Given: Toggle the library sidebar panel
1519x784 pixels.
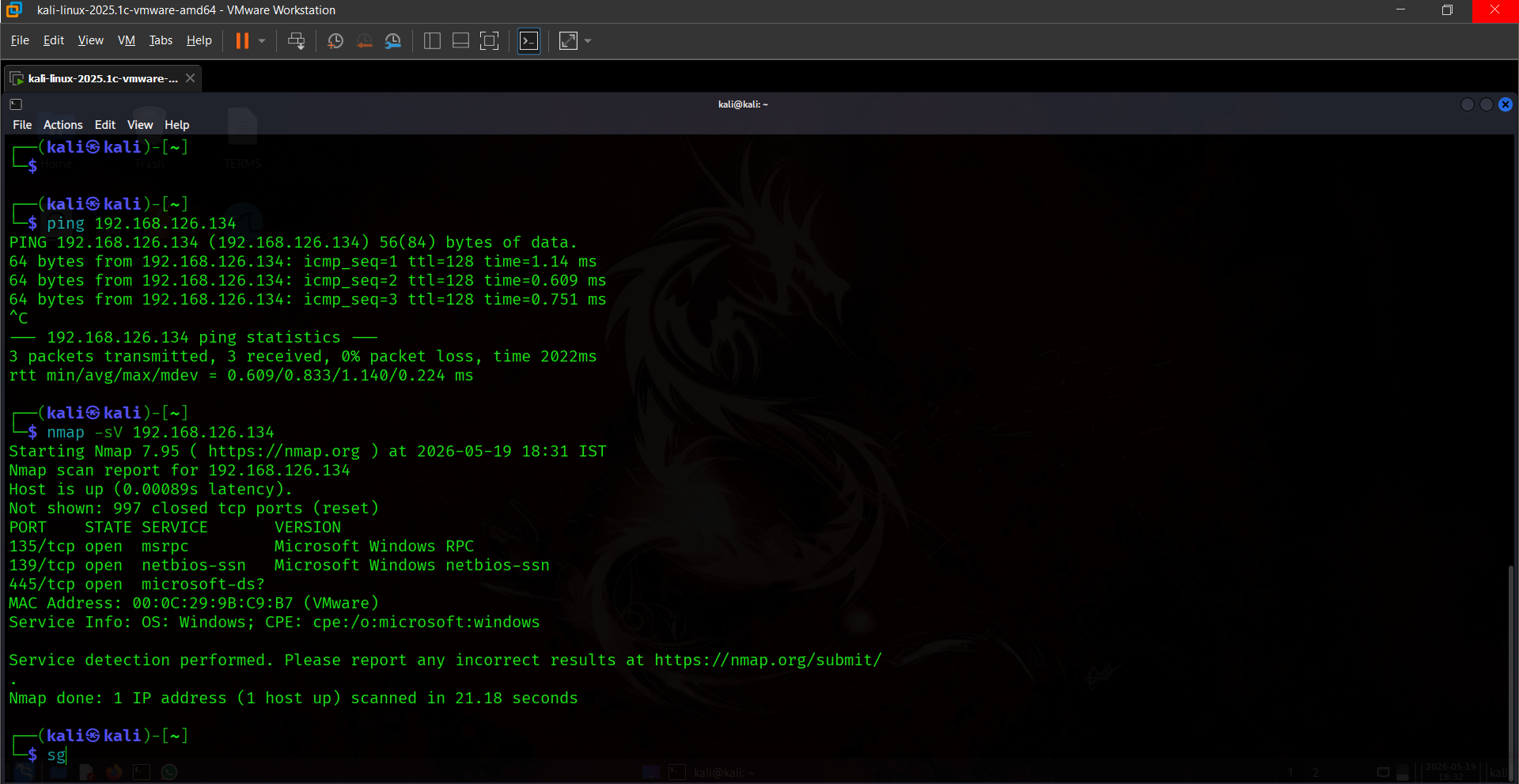Looking at the screenshot, I should (x=432, y=41).
